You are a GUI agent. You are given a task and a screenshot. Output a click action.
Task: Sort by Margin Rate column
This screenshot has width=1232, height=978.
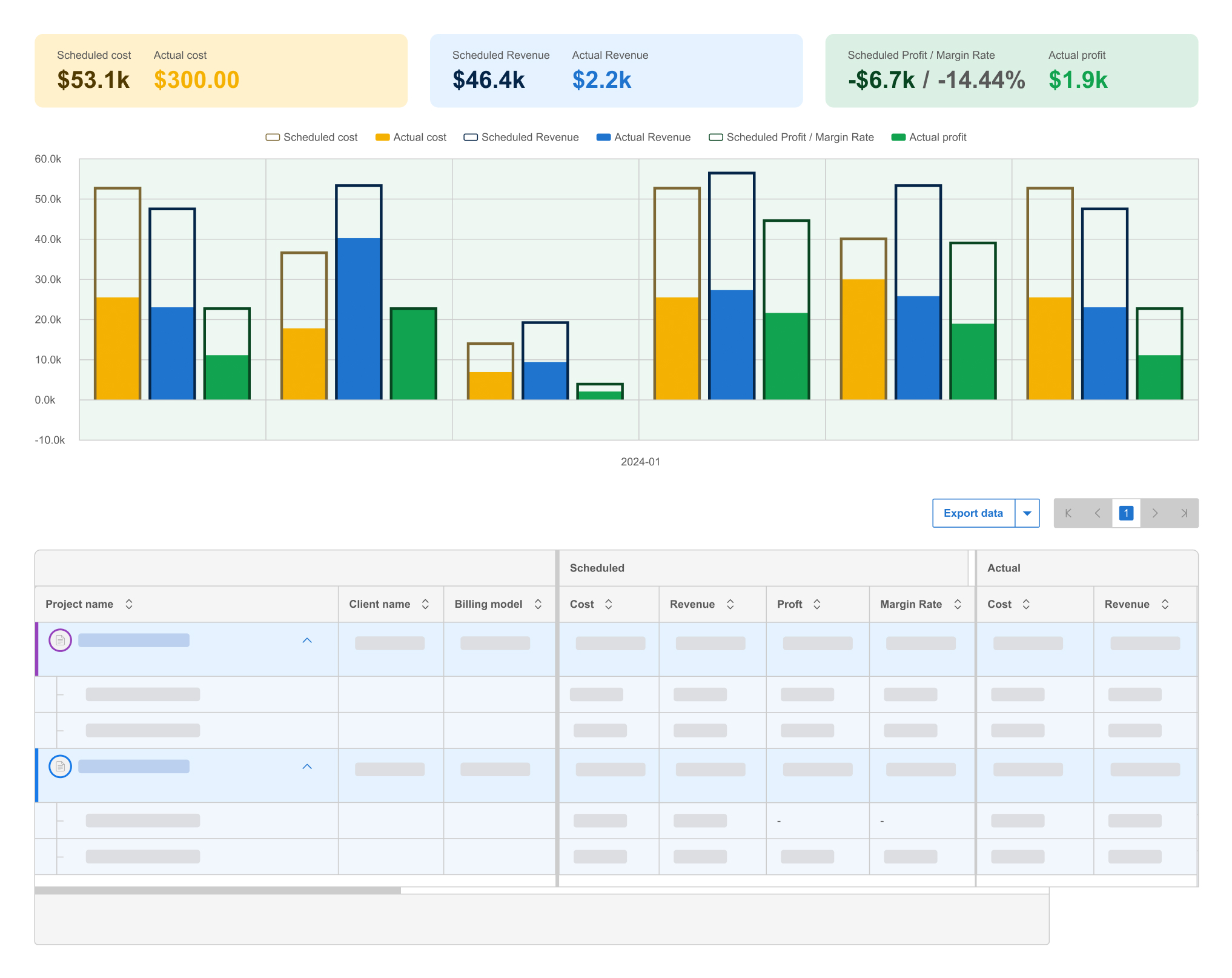click(958, 604)
